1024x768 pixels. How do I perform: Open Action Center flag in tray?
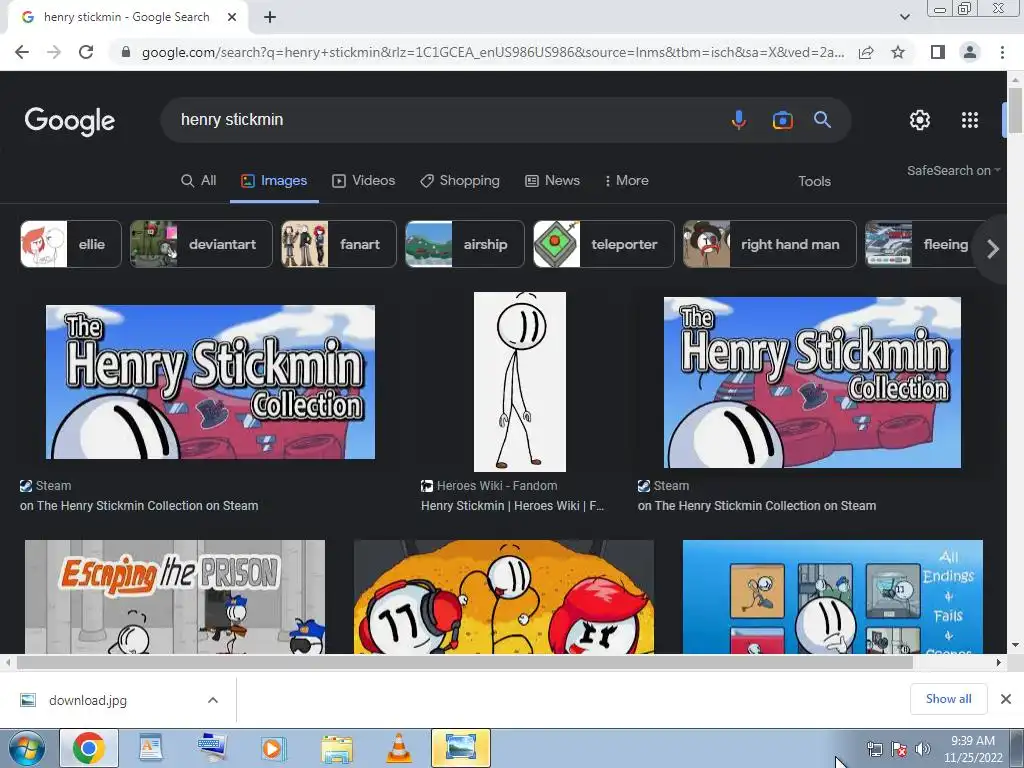click(x=899, y=749)
